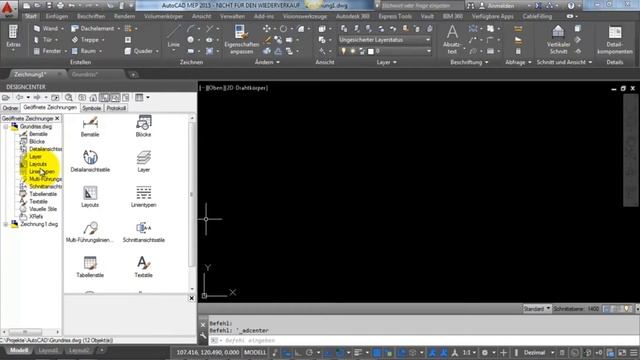Open Detailkomponenten tool
Viewport: 640px width, 360px height.
[x=615, y=39]
